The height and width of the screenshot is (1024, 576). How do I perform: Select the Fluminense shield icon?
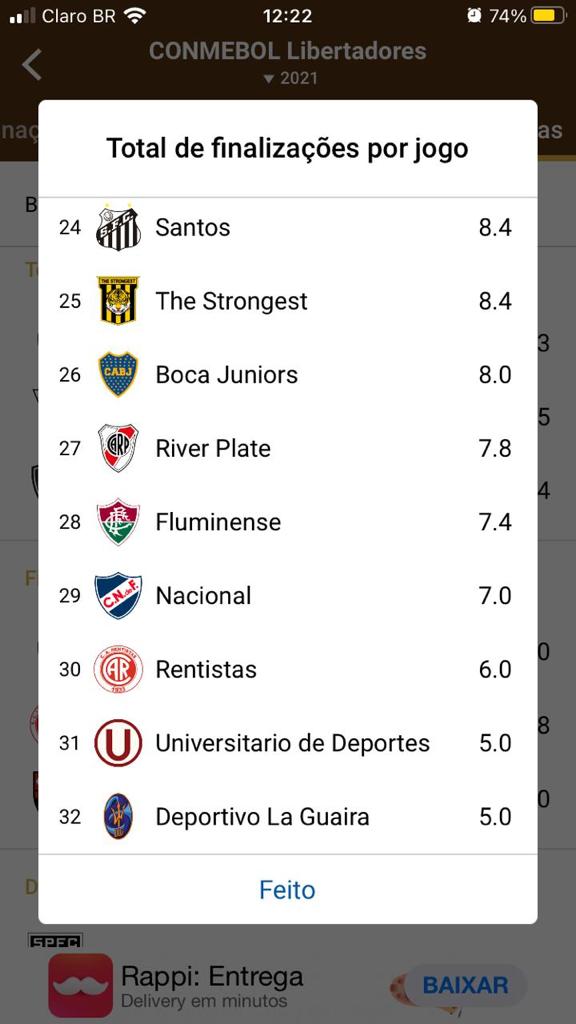(x=118, y=522)
